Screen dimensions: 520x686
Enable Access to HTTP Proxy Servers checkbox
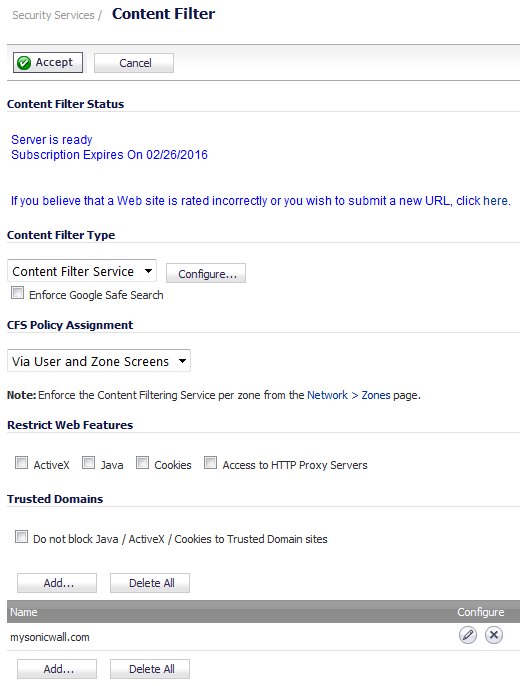coord(210,462)
